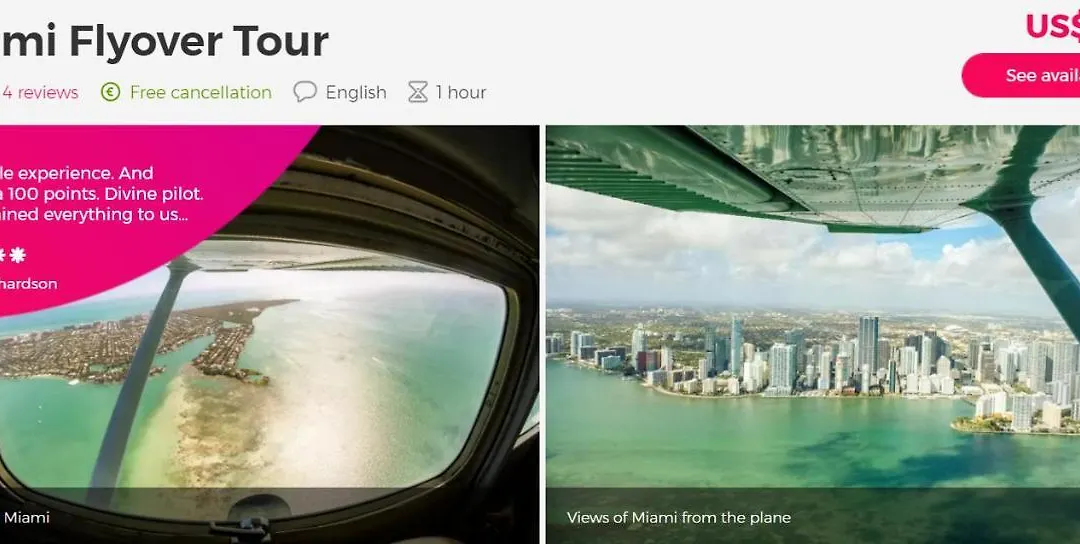1080x544 pixels.
Task: Click the speech bubble language icon
Action: pos(304,92)
